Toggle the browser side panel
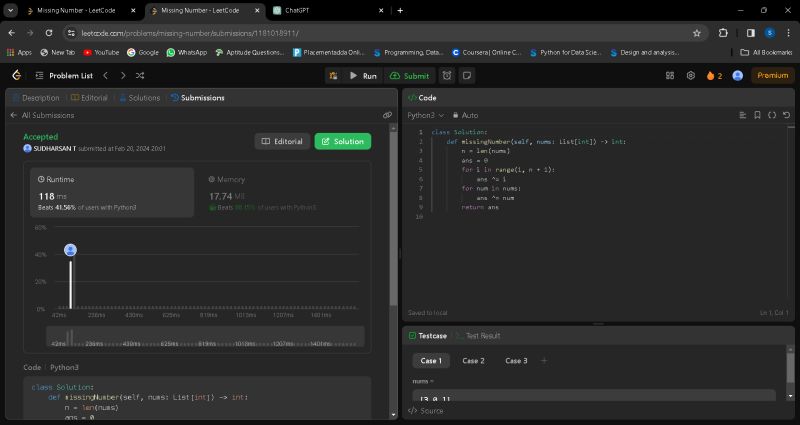This screenshot has height=425, width=800. (x=751, y=33)
